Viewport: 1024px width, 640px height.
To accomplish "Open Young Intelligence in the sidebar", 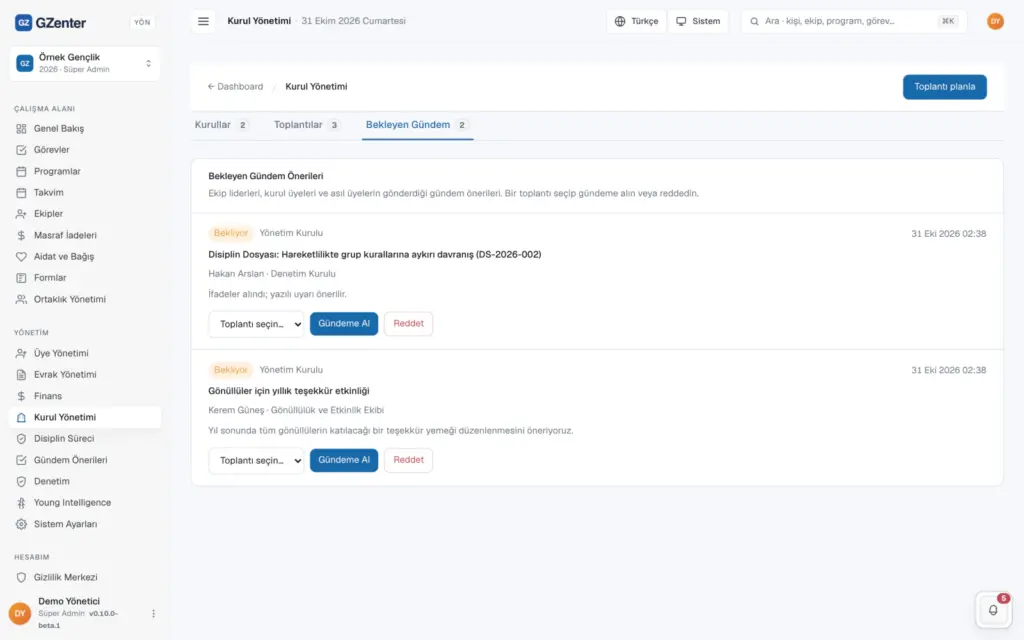I will 85,502.
